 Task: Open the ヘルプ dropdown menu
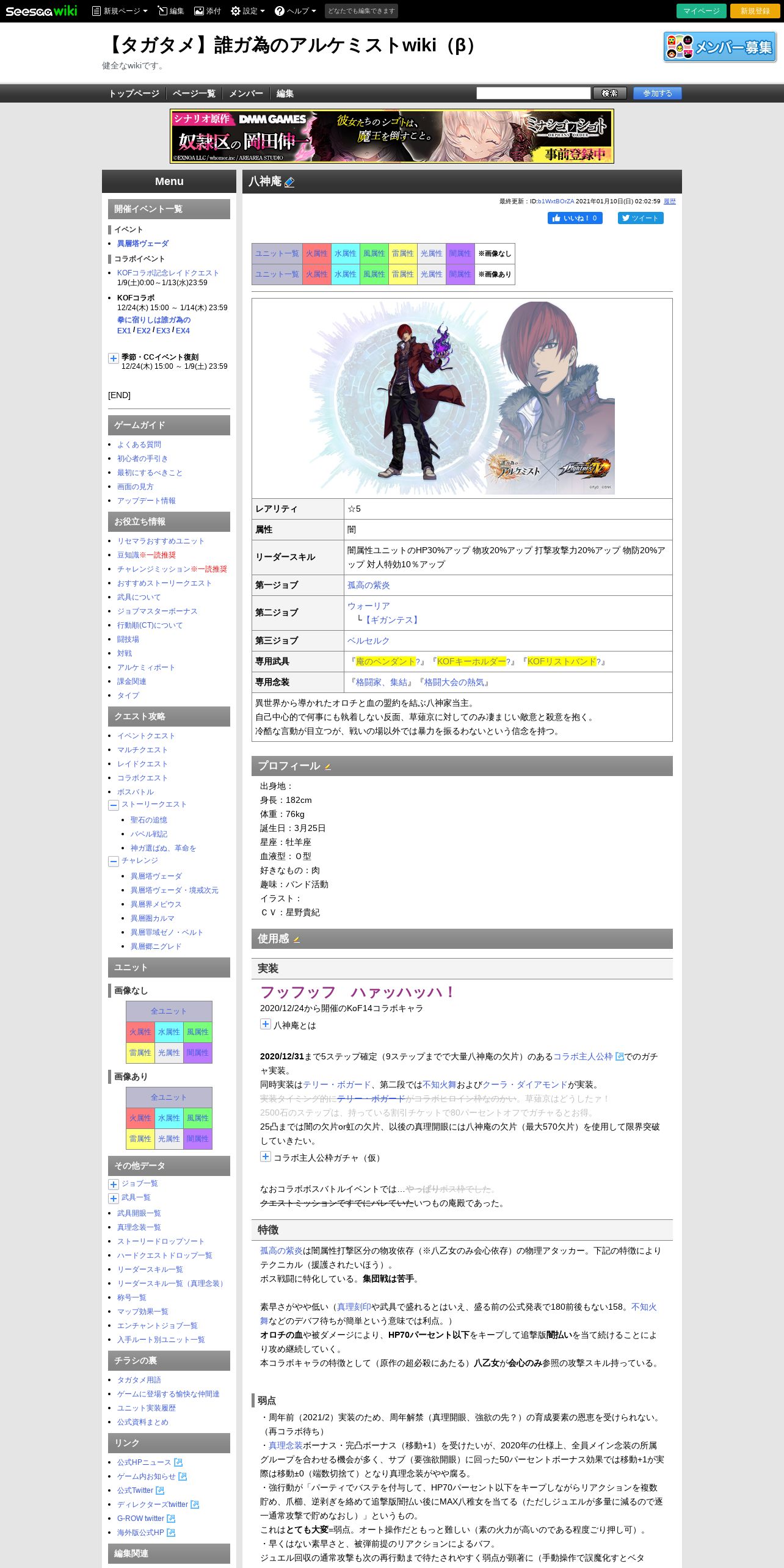tap(296, 11)
